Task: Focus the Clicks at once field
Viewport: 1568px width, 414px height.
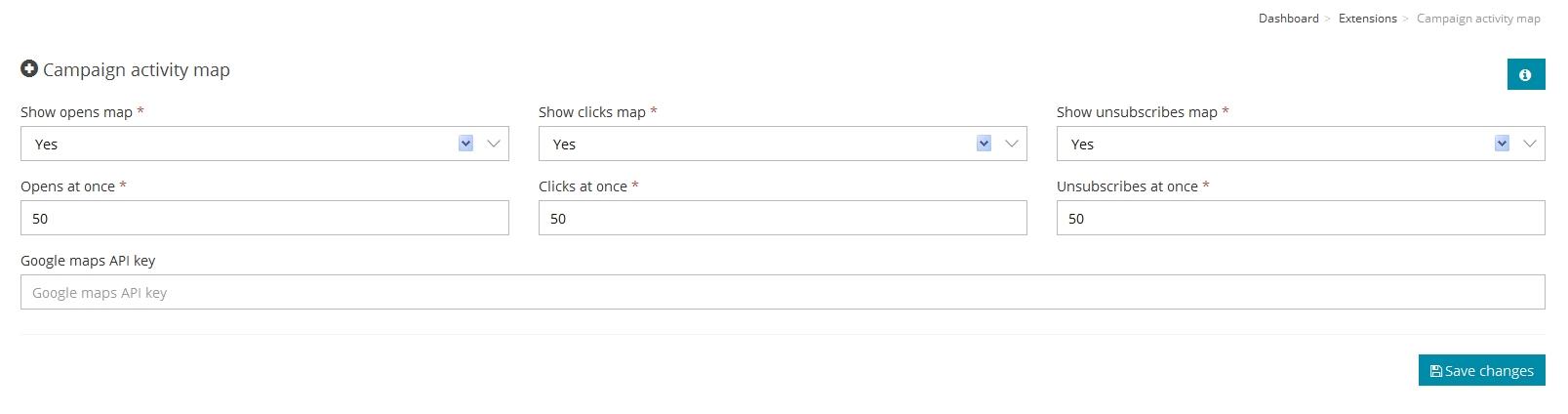Action: tap(783, 218)
